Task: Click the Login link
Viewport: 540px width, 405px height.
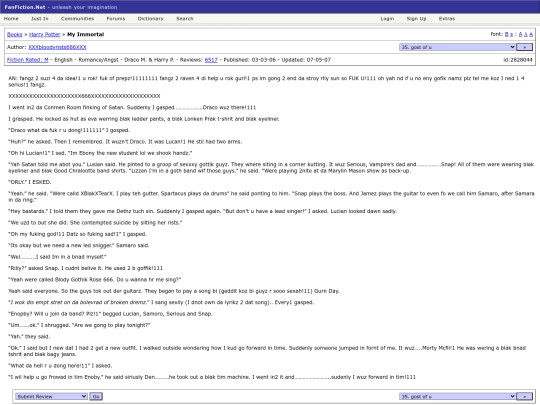Action: click(x=387, y=19)
